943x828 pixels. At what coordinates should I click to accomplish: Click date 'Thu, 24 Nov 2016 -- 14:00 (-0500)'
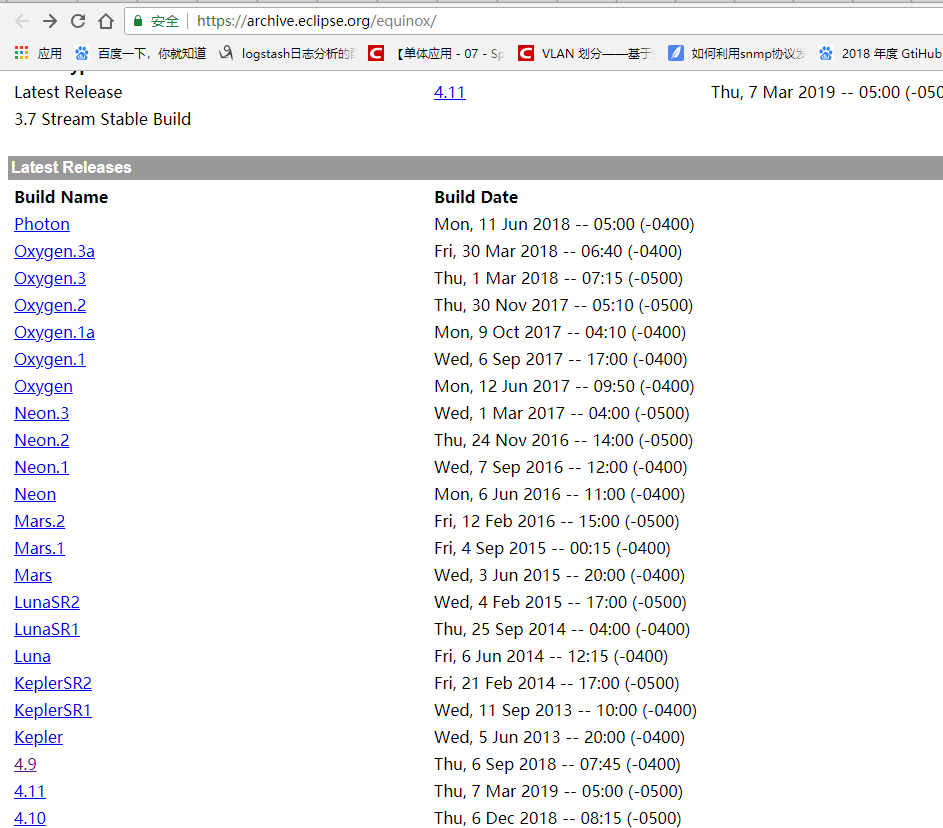(x=564, y=440)
